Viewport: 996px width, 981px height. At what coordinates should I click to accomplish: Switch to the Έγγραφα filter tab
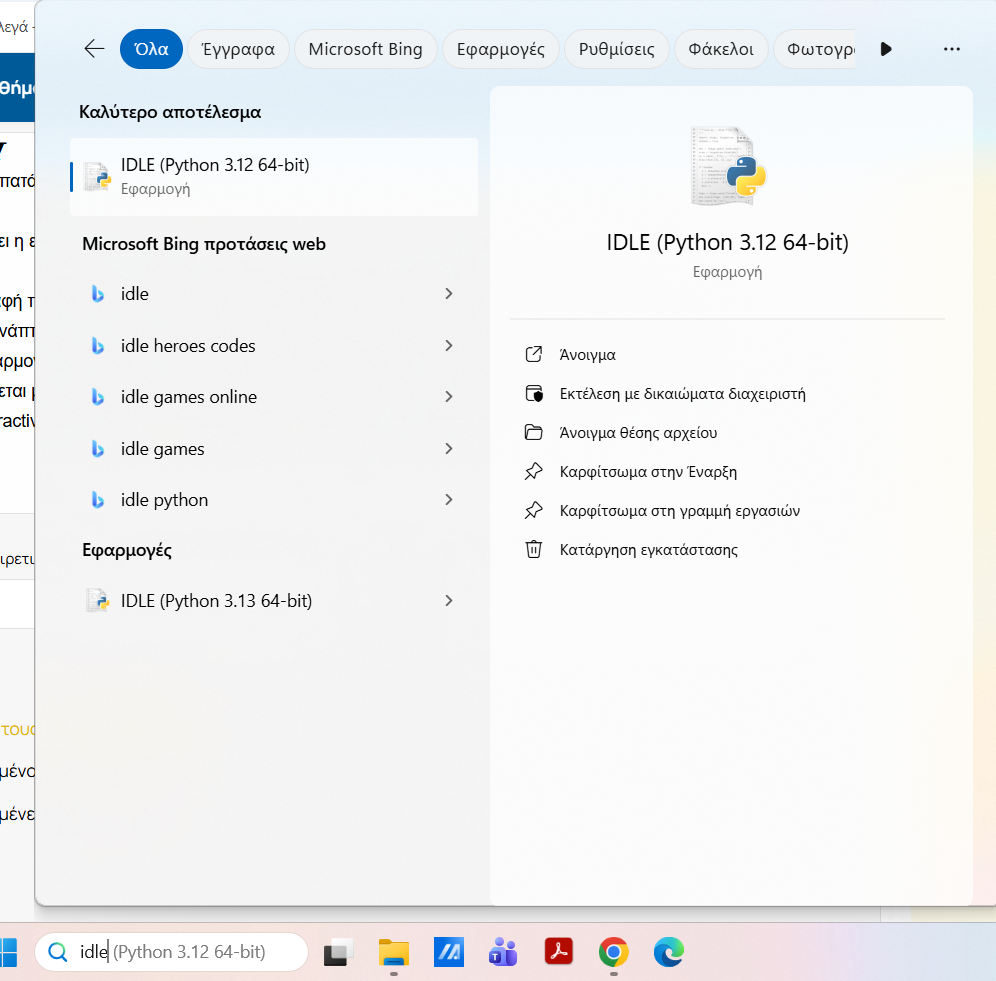[238, 49]
